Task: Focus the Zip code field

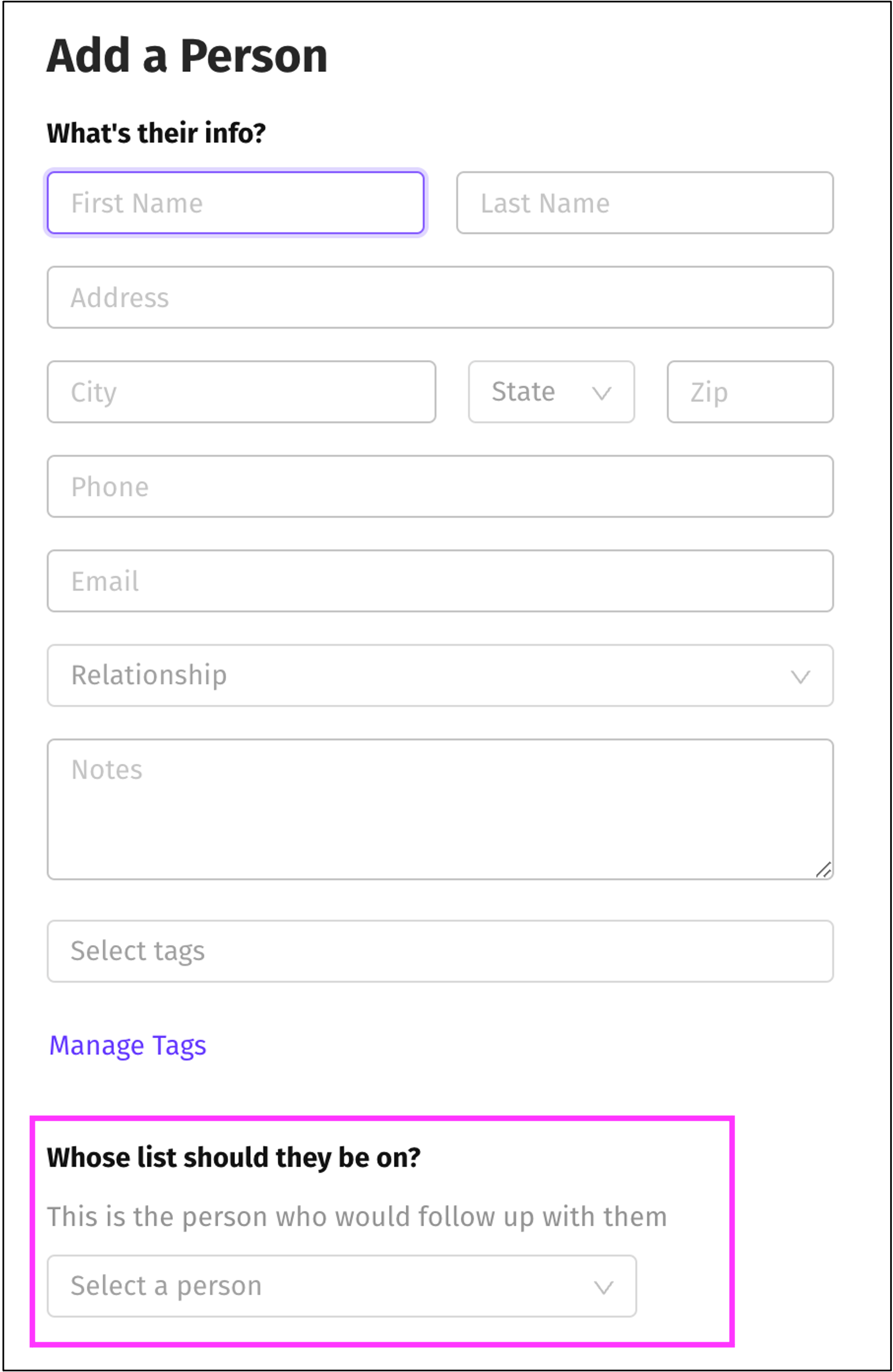Action: 749,392
